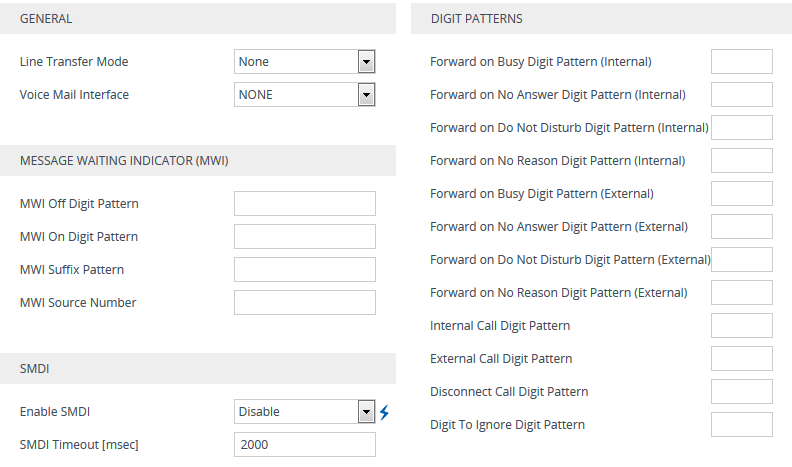The width and height of the screenshot is (792, 467).
Task: Click the SMDI Timeout field showing 2000
Action: 305,445
